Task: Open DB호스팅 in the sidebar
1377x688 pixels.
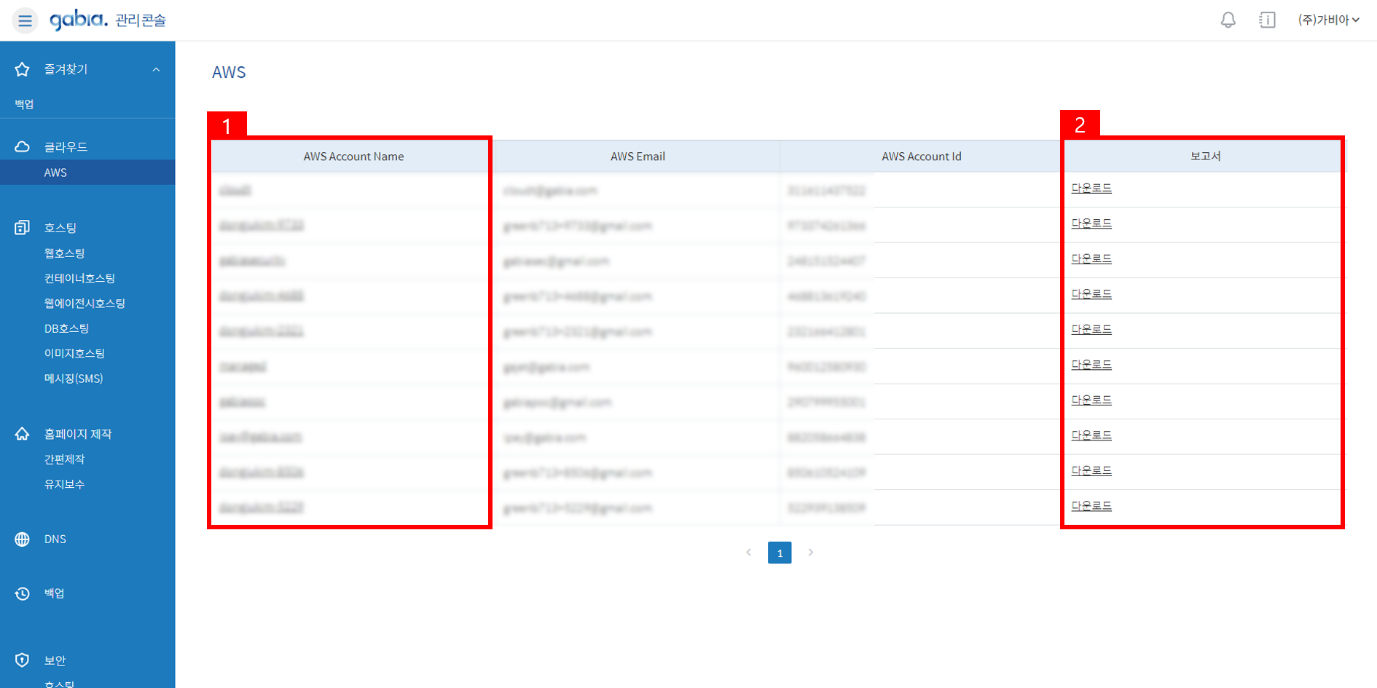Action: tap(66, 329)
